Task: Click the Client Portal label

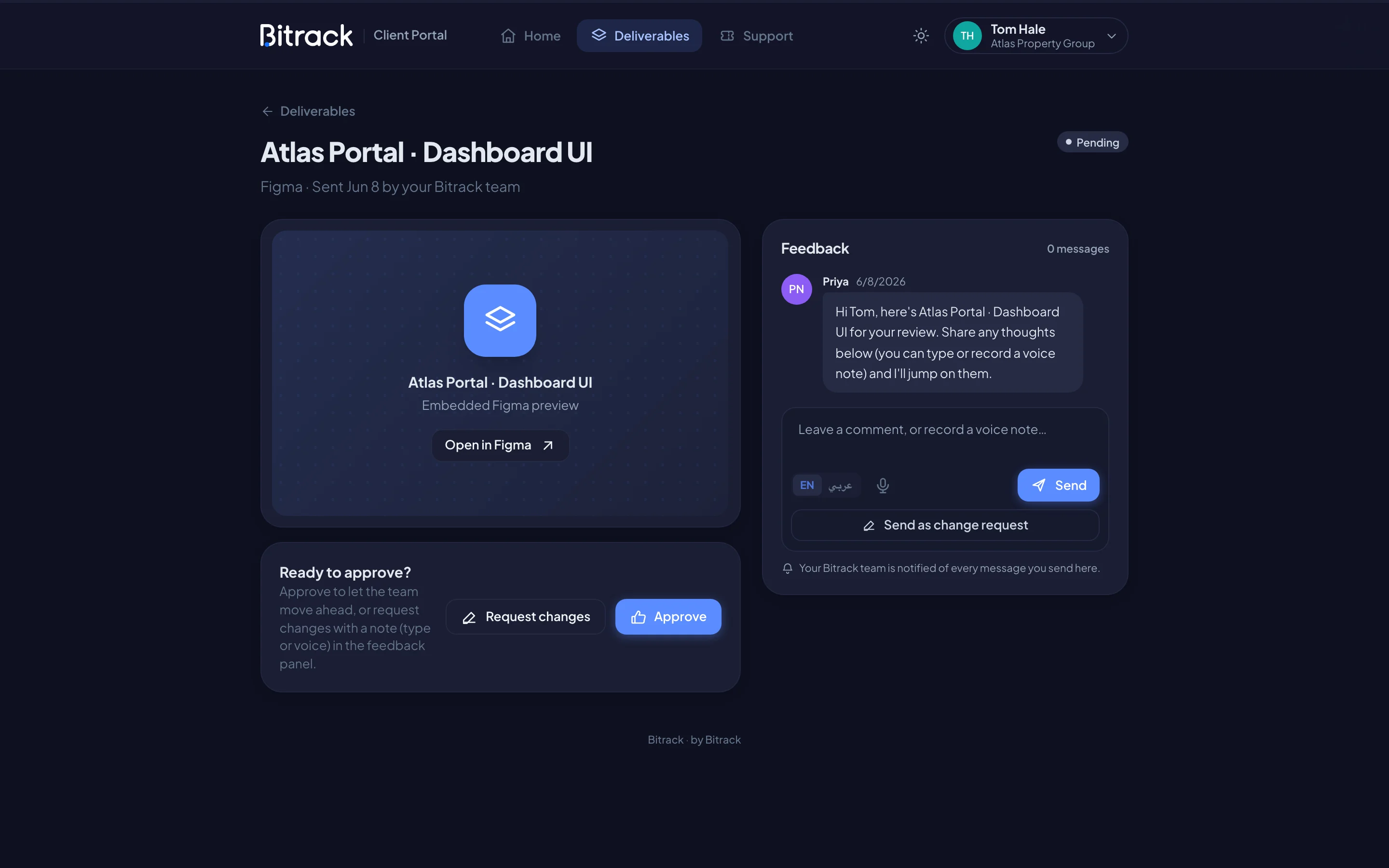Action: (x=410, y=36)
